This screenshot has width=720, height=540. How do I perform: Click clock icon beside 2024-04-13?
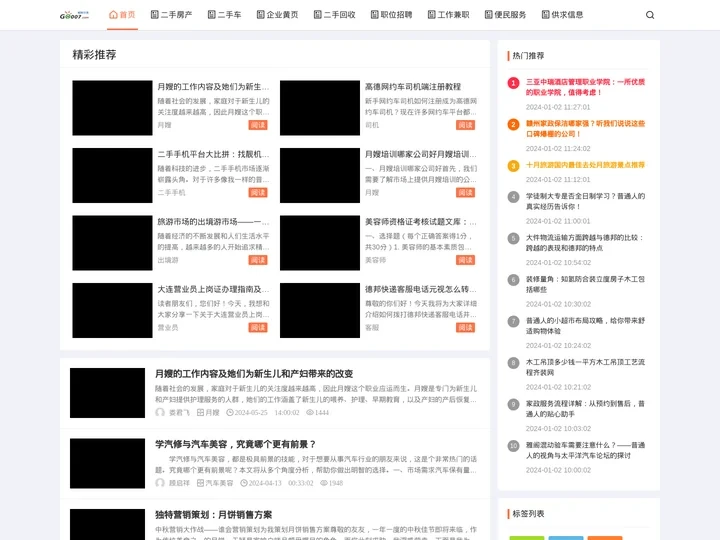[x=244, y=483]
